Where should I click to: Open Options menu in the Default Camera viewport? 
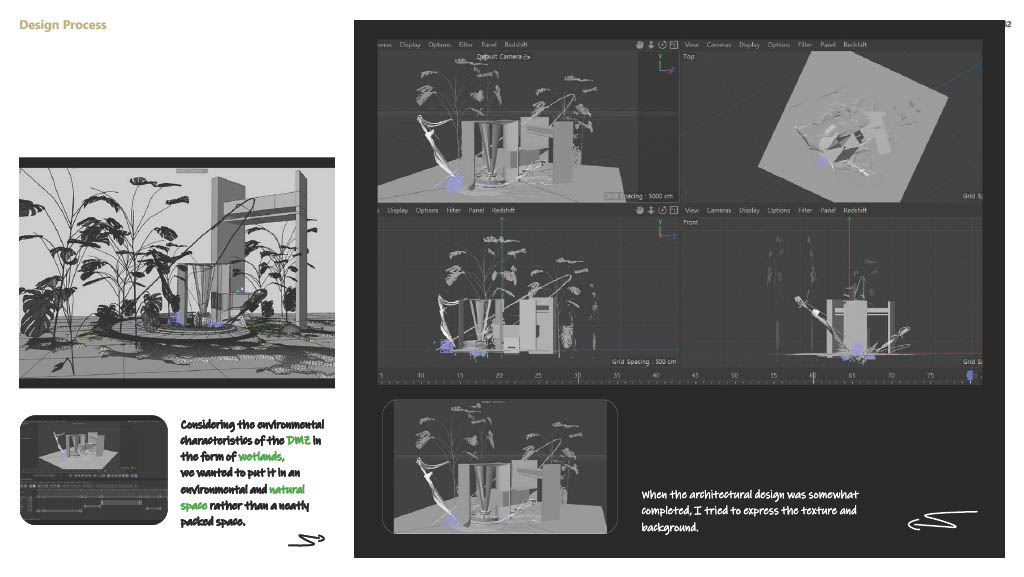click(440, 45)
